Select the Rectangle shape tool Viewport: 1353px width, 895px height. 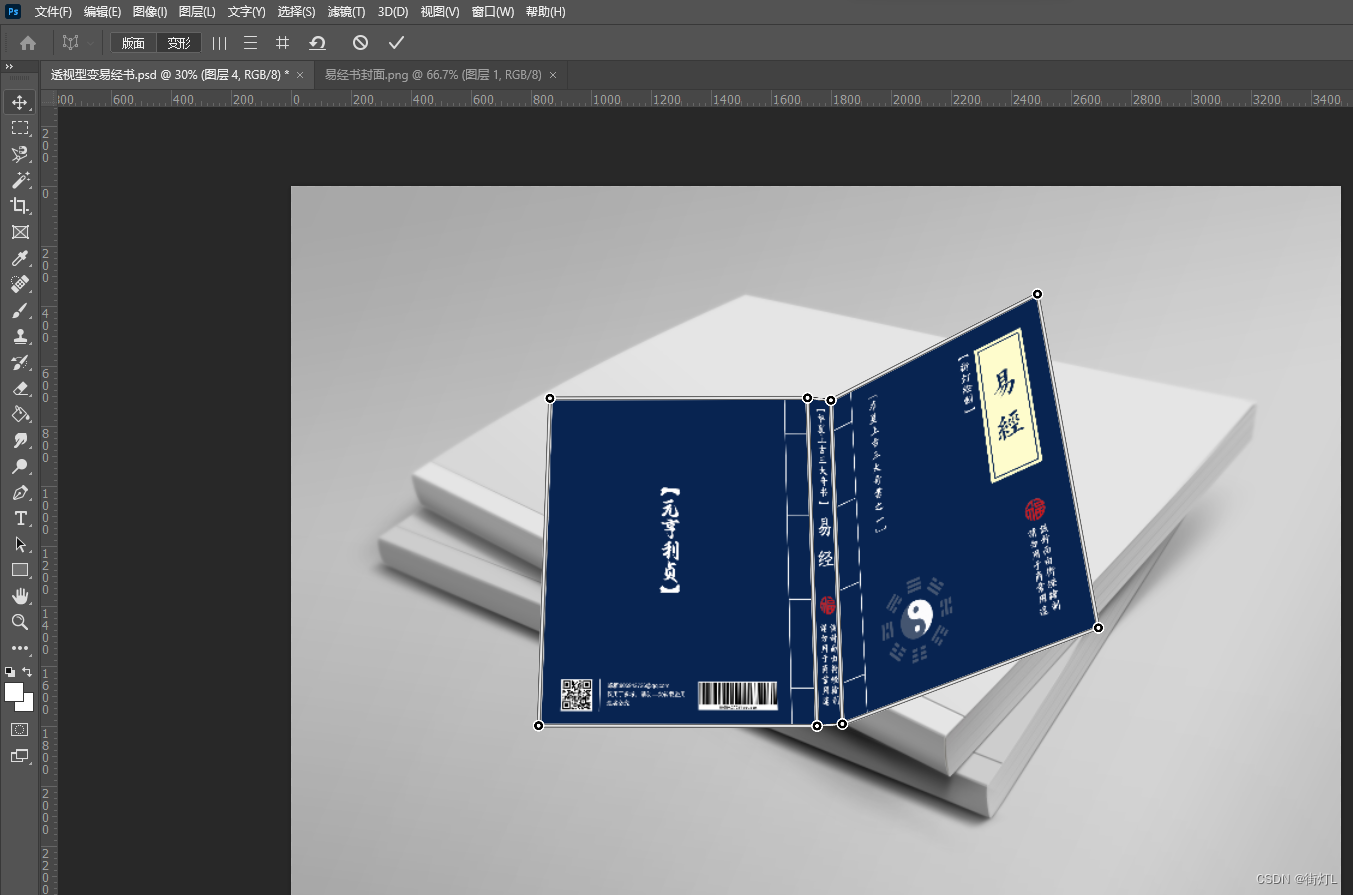coord(20,570)
